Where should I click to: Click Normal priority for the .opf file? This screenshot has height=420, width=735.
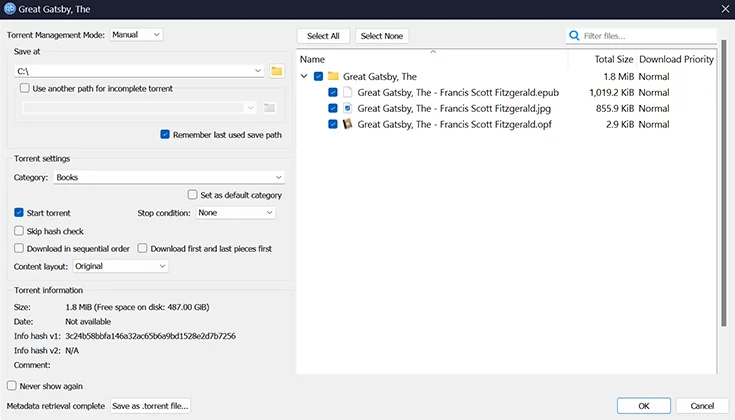click(x=654, y=124)
